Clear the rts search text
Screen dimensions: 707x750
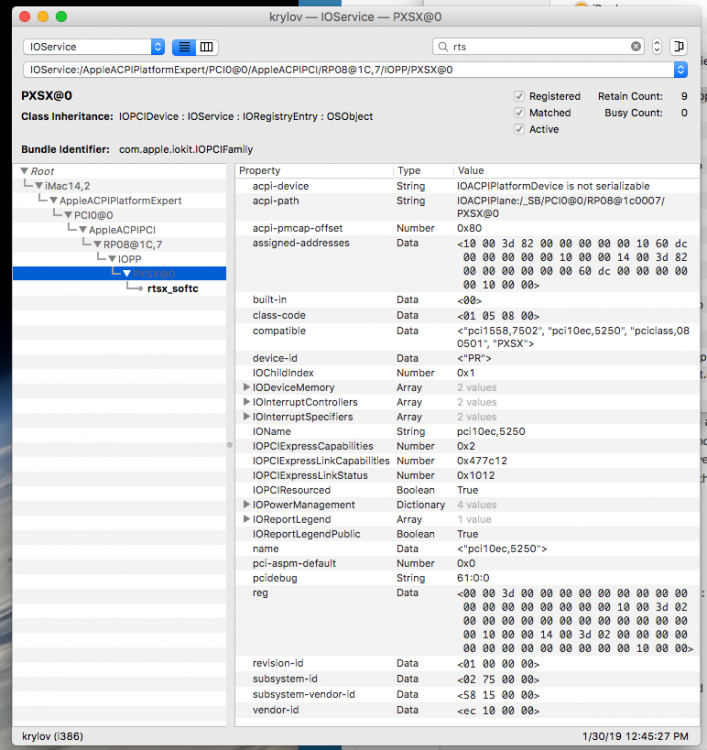tap(636, 46)
